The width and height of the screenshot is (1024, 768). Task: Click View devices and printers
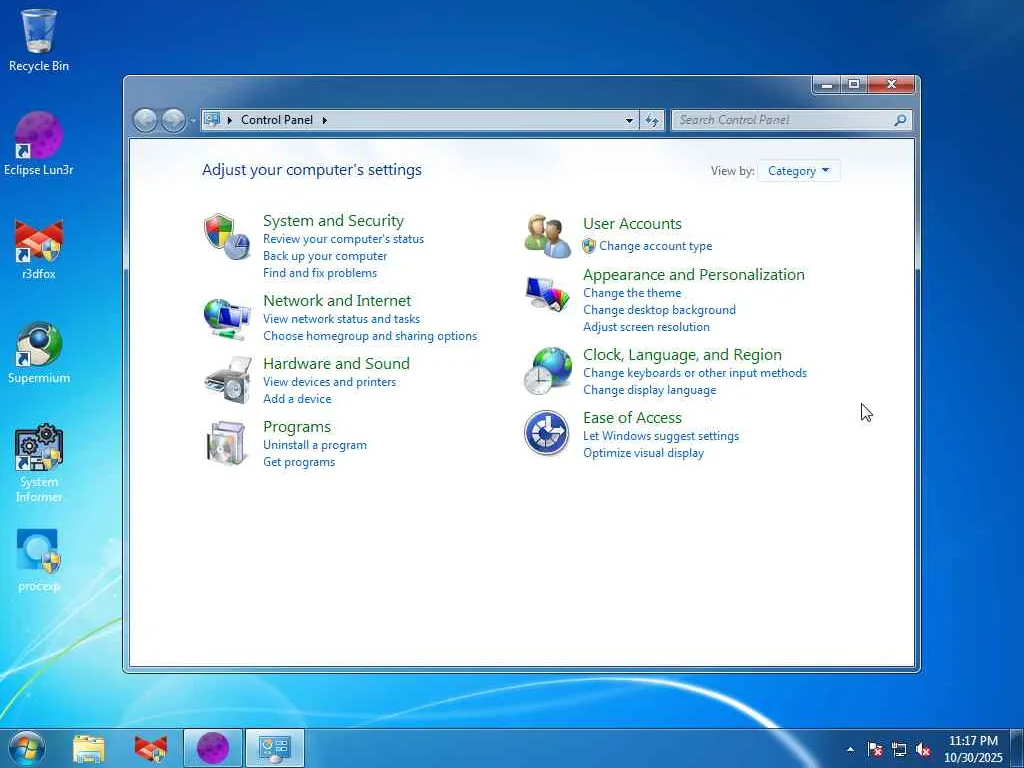coord(330,381)
